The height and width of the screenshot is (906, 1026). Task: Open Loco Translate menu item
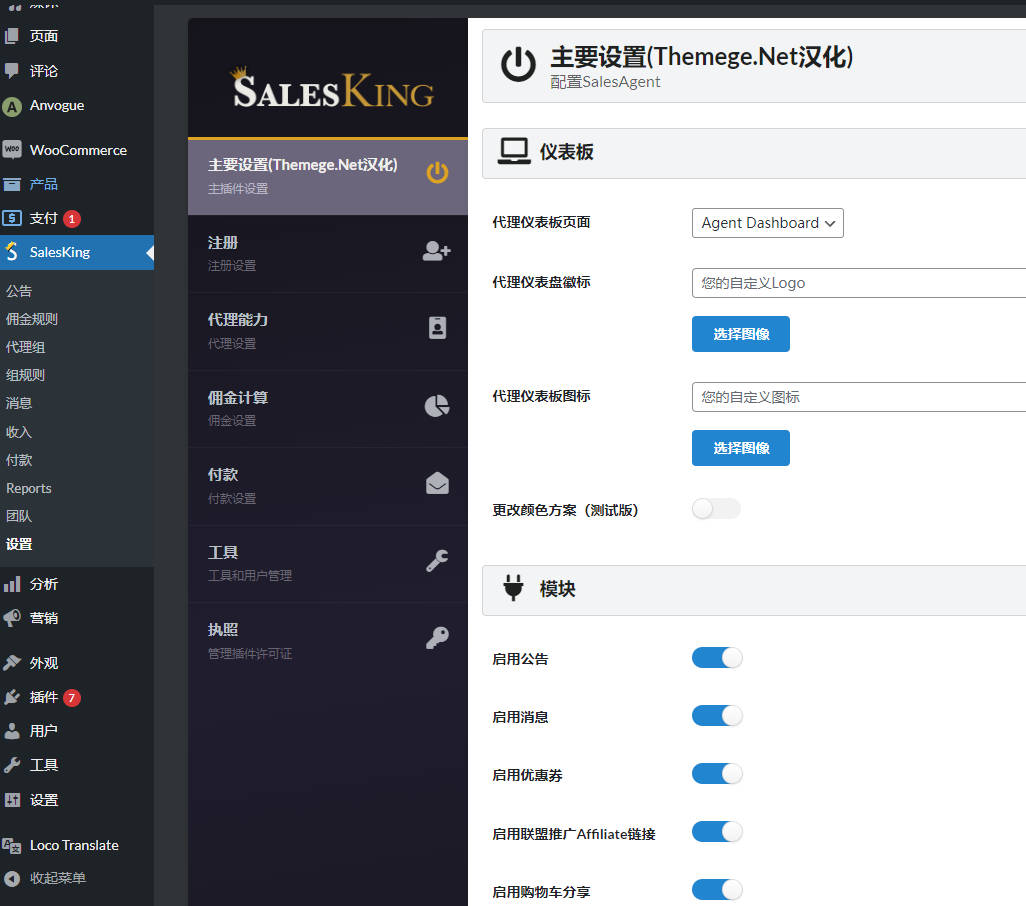[x=77, y=846]
